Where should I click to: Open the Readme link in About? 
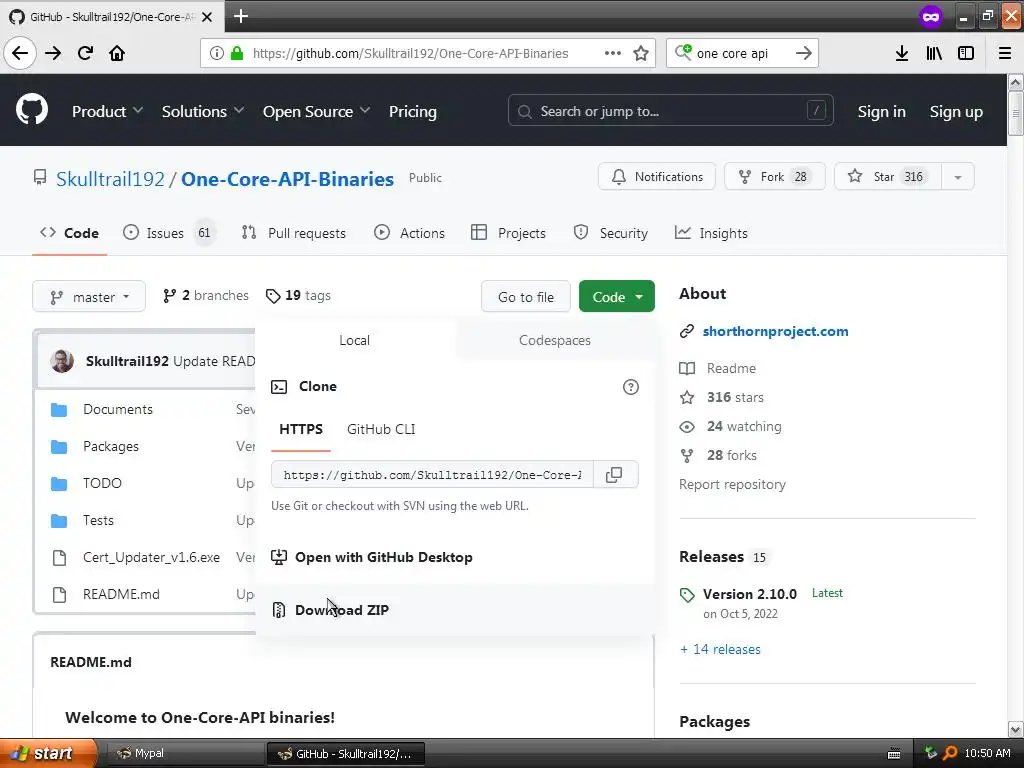(731, 368)
